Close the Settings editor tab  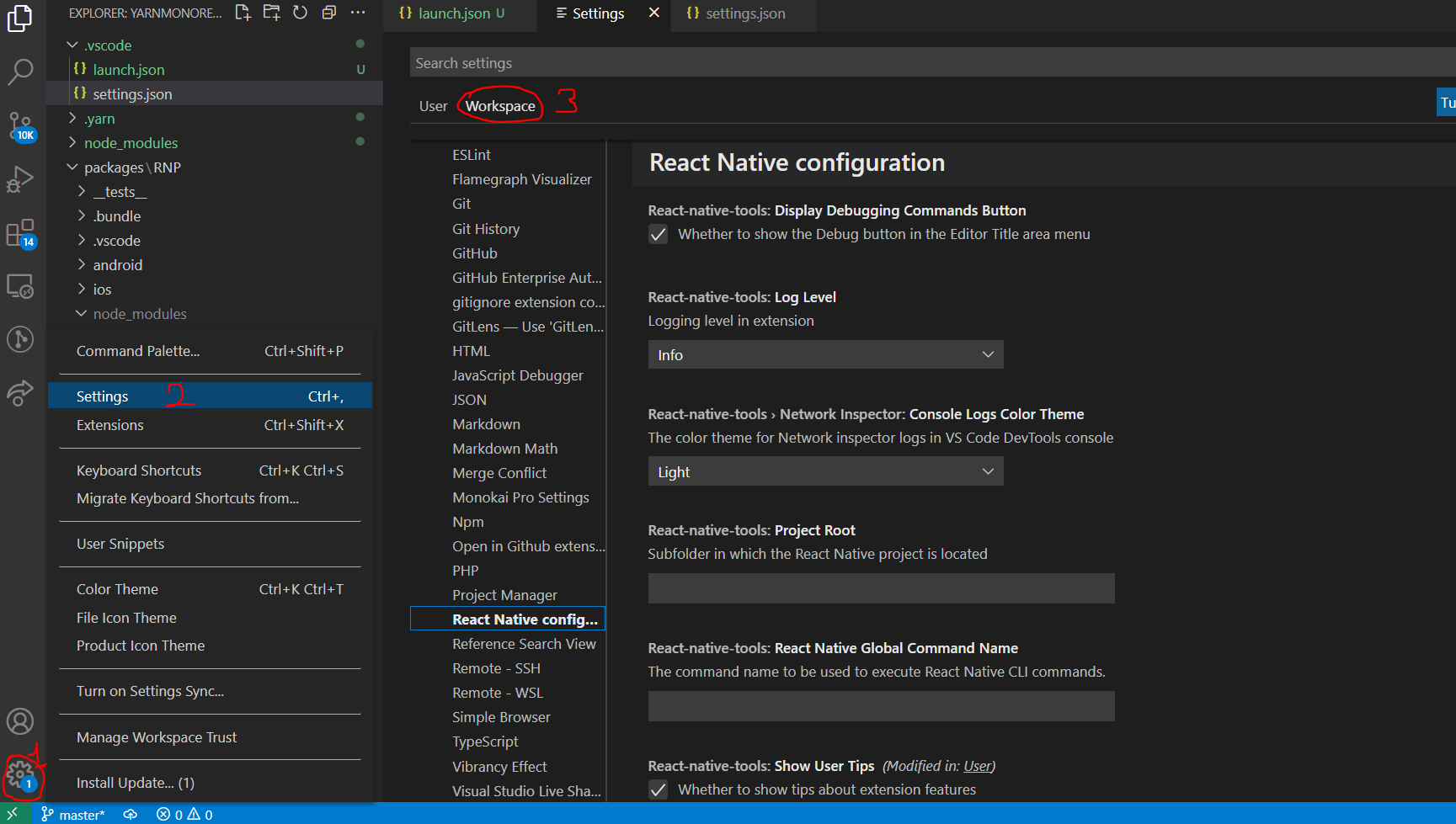(653, 13)
